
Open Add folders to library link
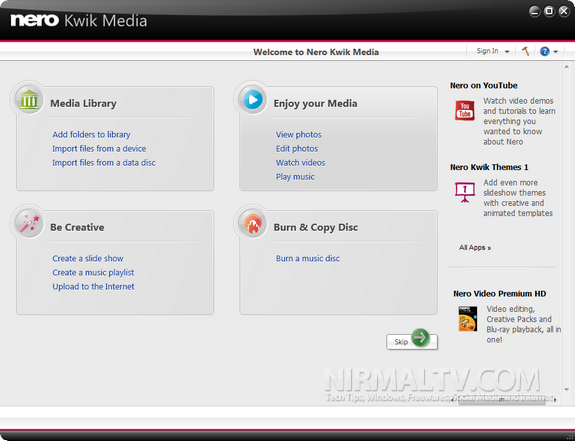[x=91, y=135]
